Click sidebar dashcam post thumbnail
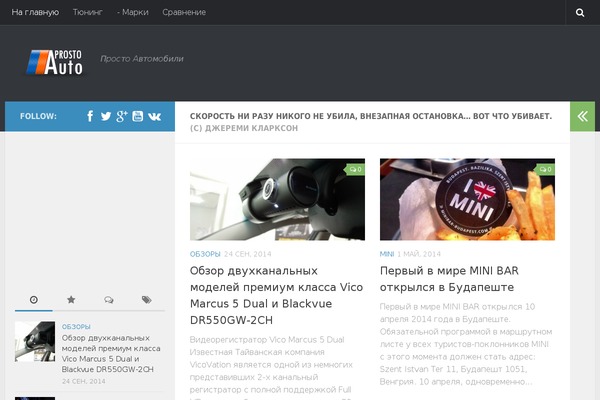Image resolution: width=600 pixels, height=400 pixels. click(x=35, y=341)
